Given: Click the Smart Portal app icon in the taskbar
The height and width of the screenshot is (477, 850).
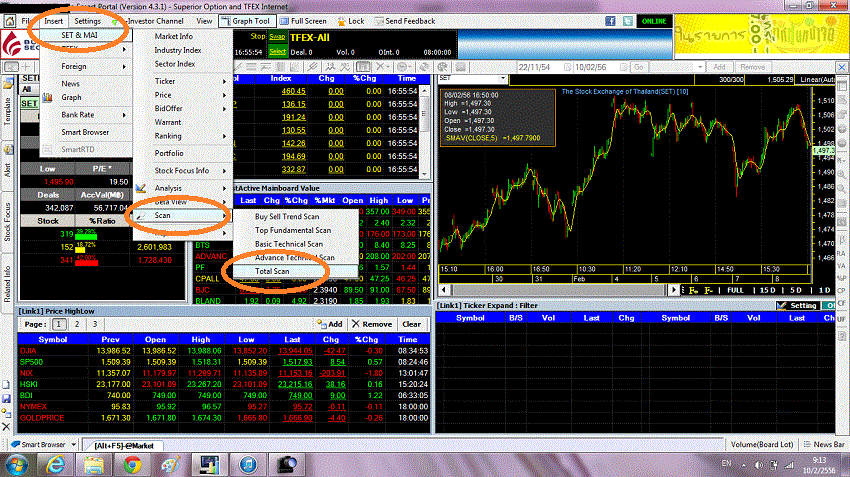Looking at the screenshot, I should tap(209, 465).
